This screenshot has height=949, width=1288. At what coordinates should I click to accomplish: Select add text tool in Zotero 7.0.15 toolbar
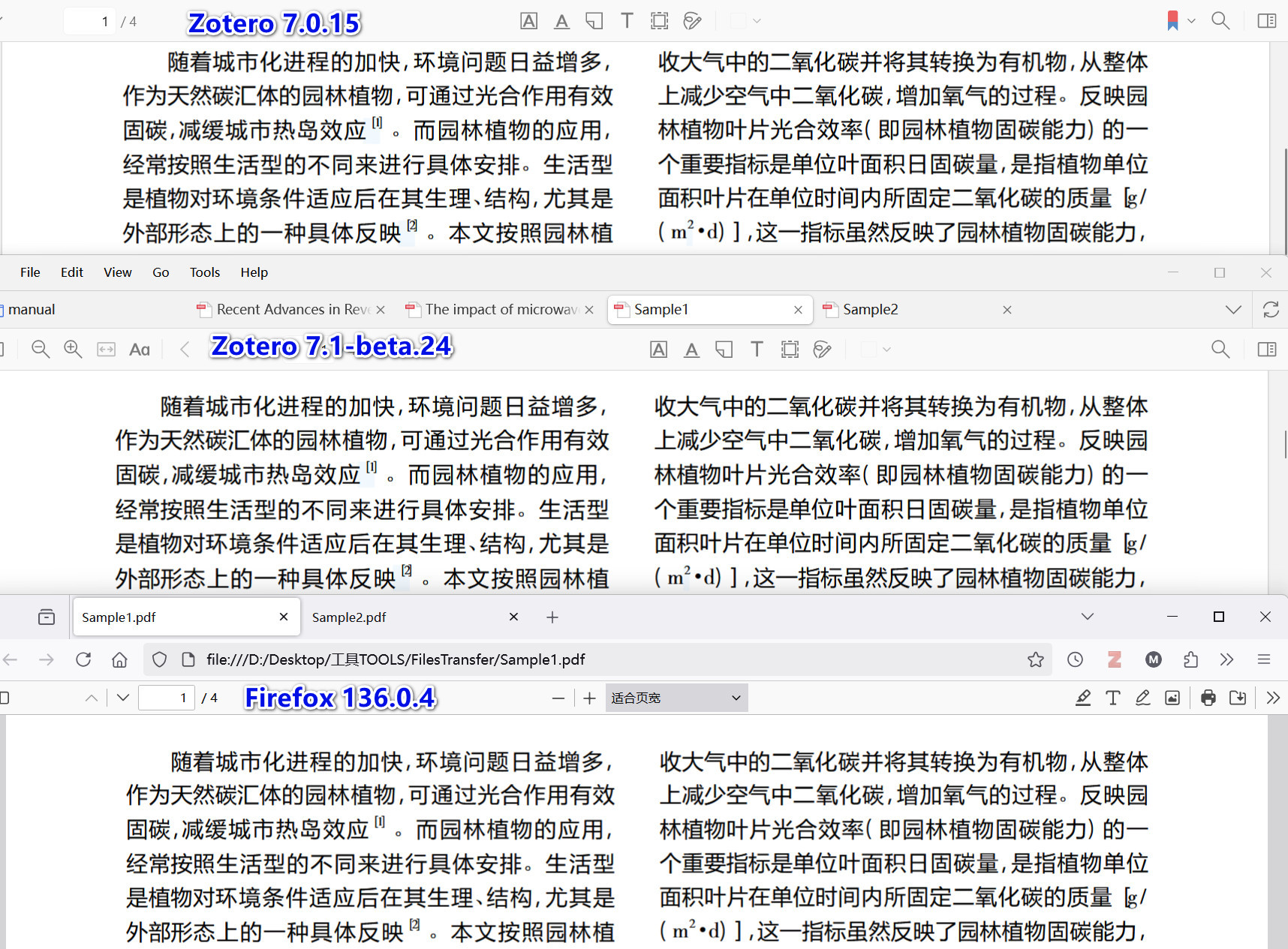tap(627, 21)
